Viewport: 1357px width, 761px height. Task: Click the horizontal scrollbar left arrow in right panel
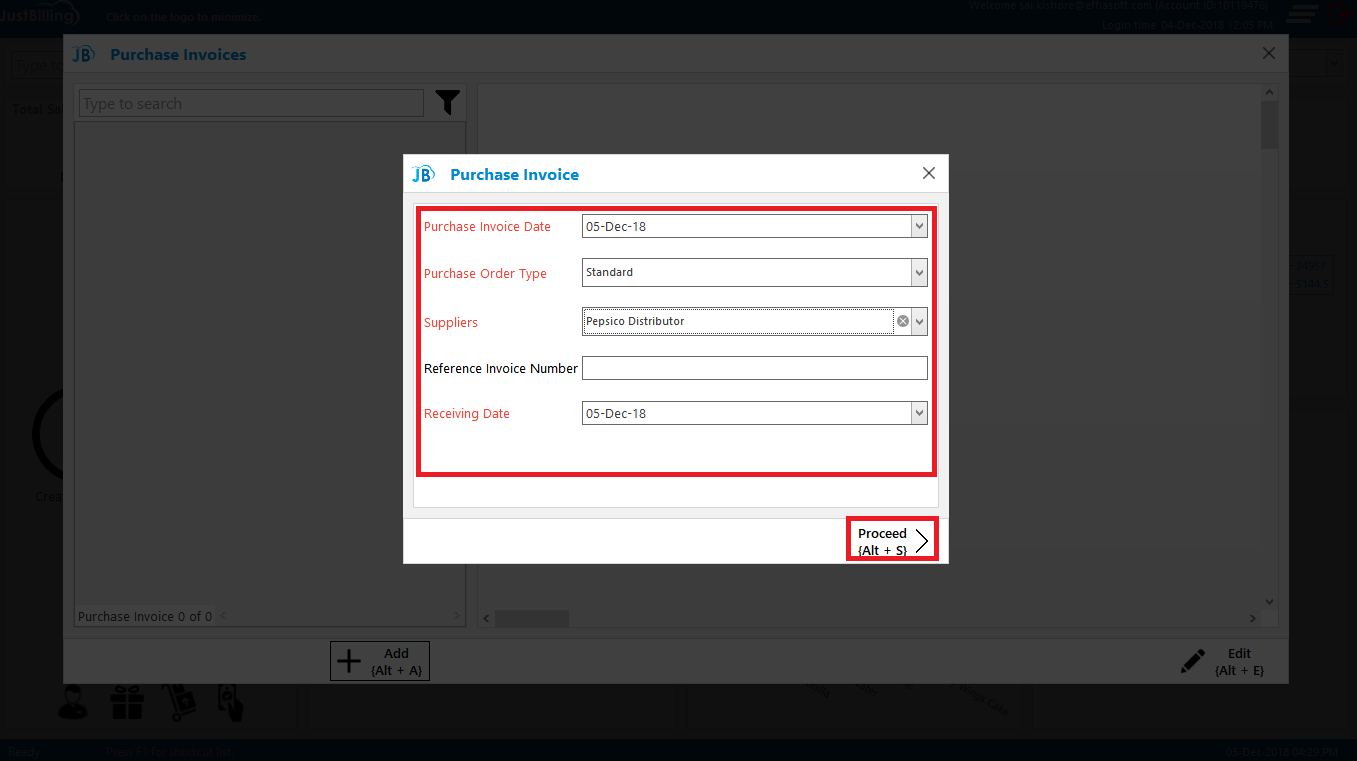tap(487, 619)
